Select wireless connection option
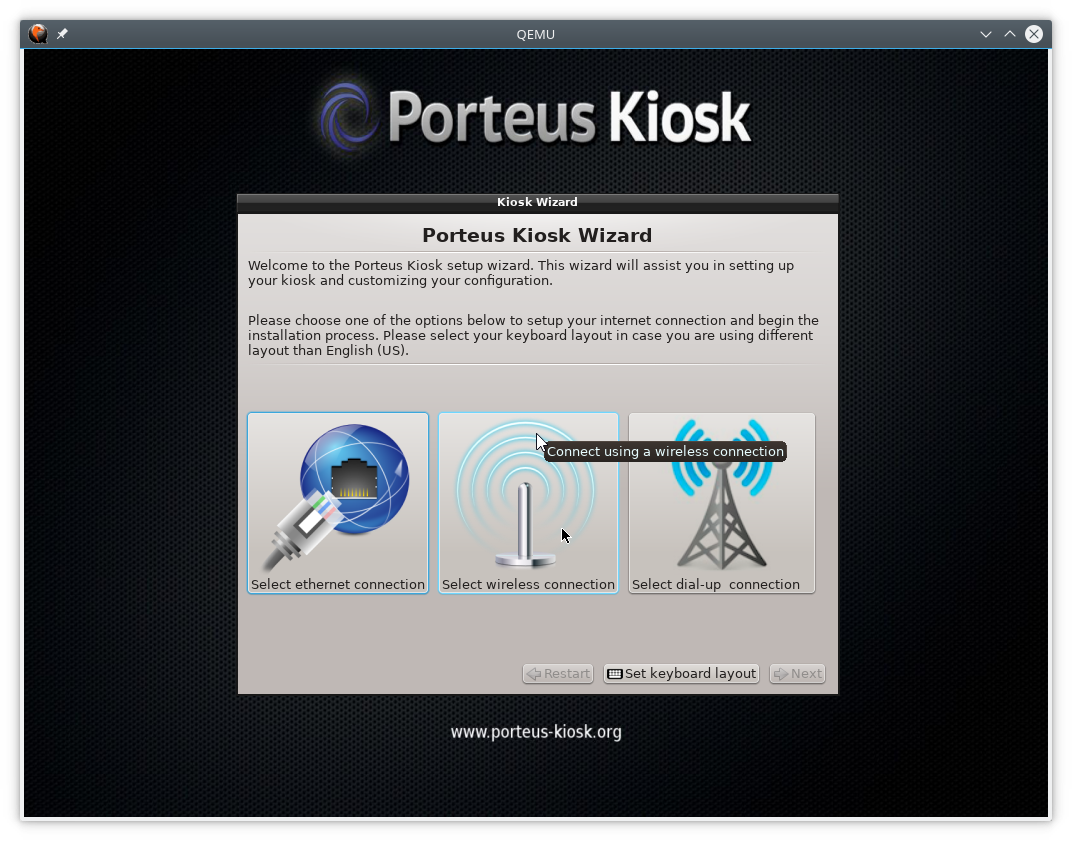Viewport: 1072px width, 841px height. [528, 503]
